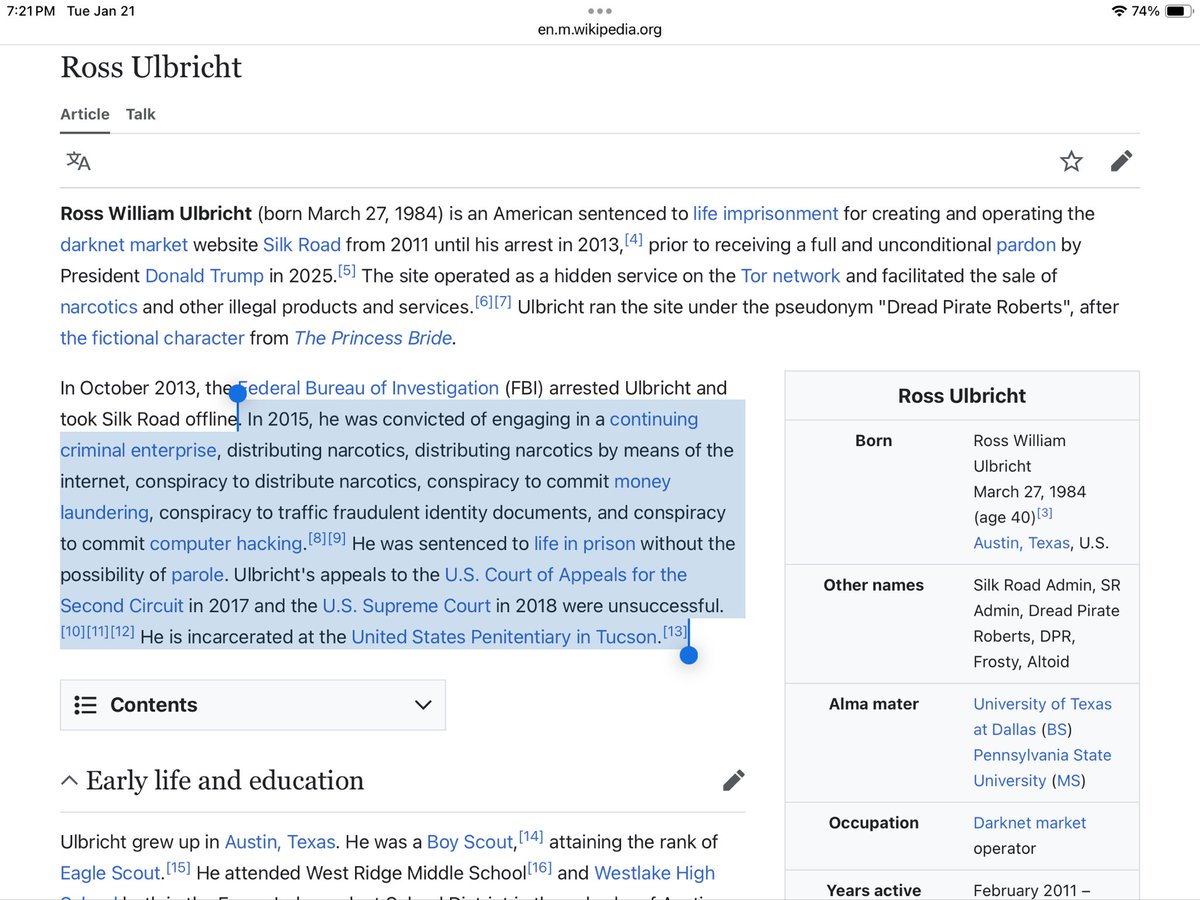Open citation reference [14]

(x=531, y=836)
